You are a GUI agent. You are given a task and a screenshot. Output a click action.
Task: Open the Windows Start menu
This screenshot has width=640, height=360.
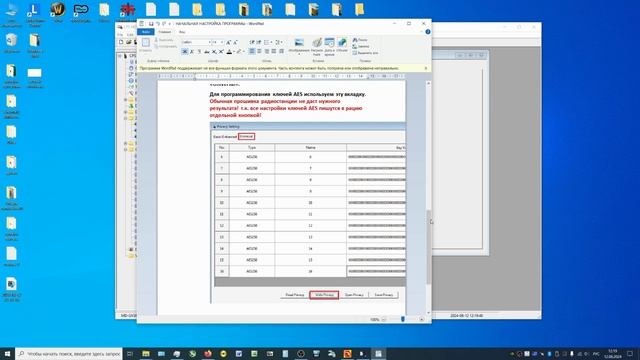7,353
